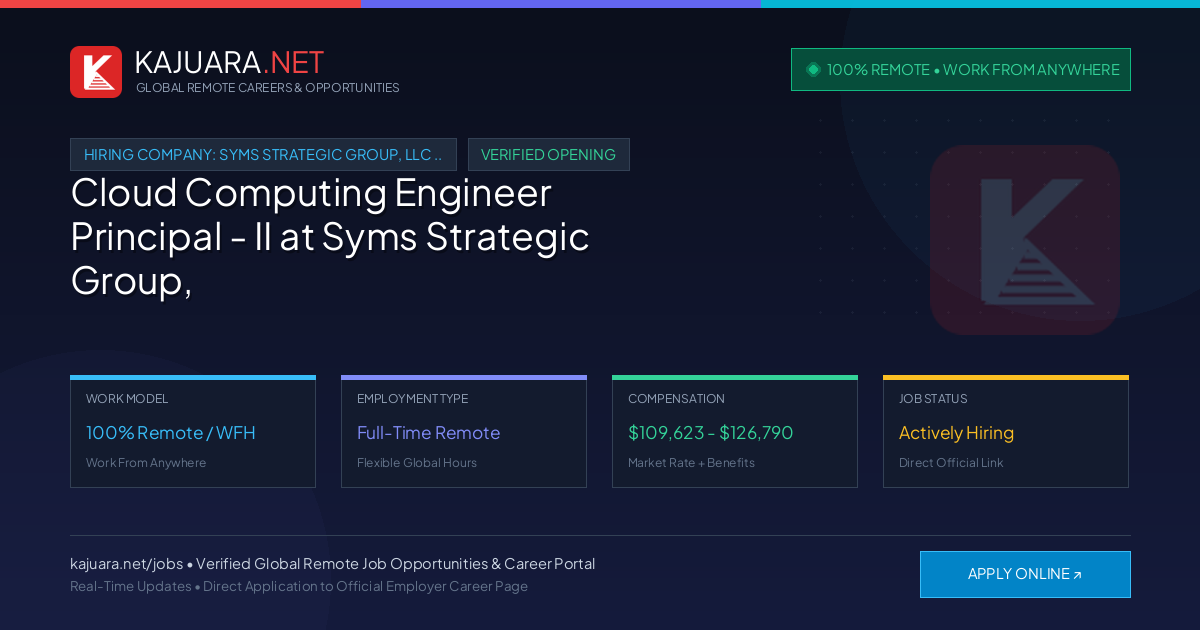
Task: Click the JOB STATUS label
Action: point(933,399)
